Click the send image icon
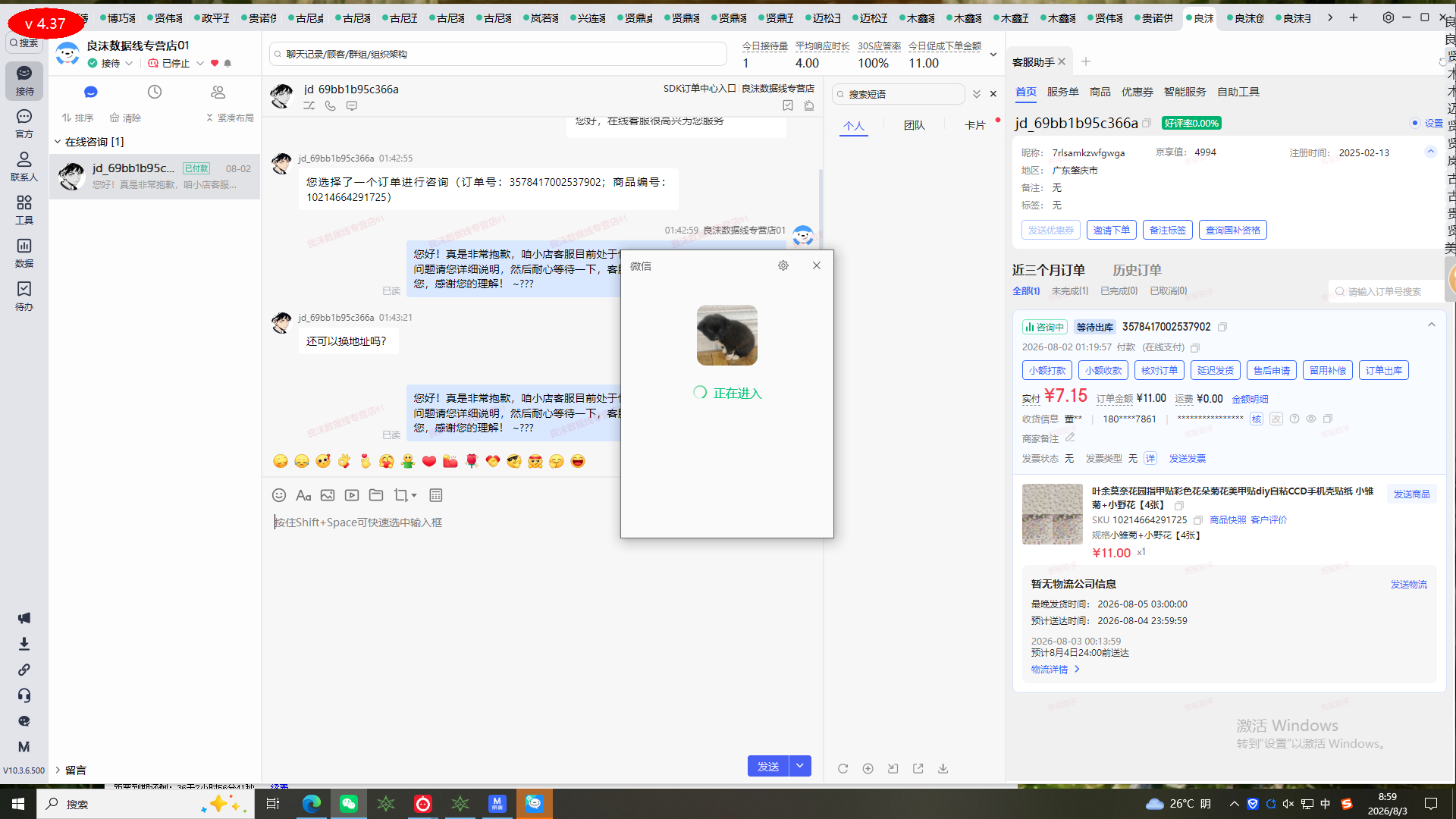 click(x=328, y=495)
